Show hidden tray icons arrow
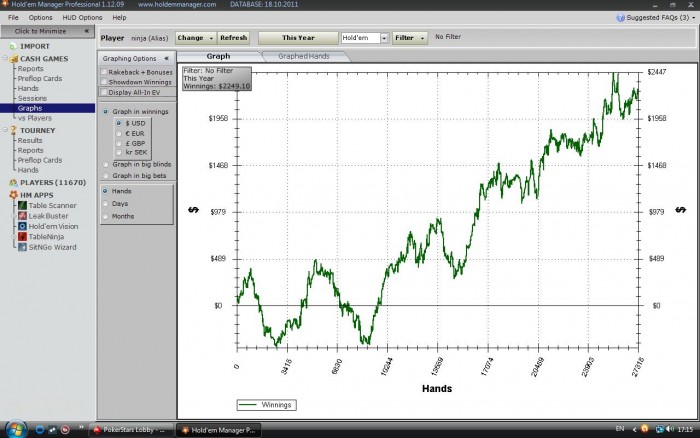 (x=634, y=430)
